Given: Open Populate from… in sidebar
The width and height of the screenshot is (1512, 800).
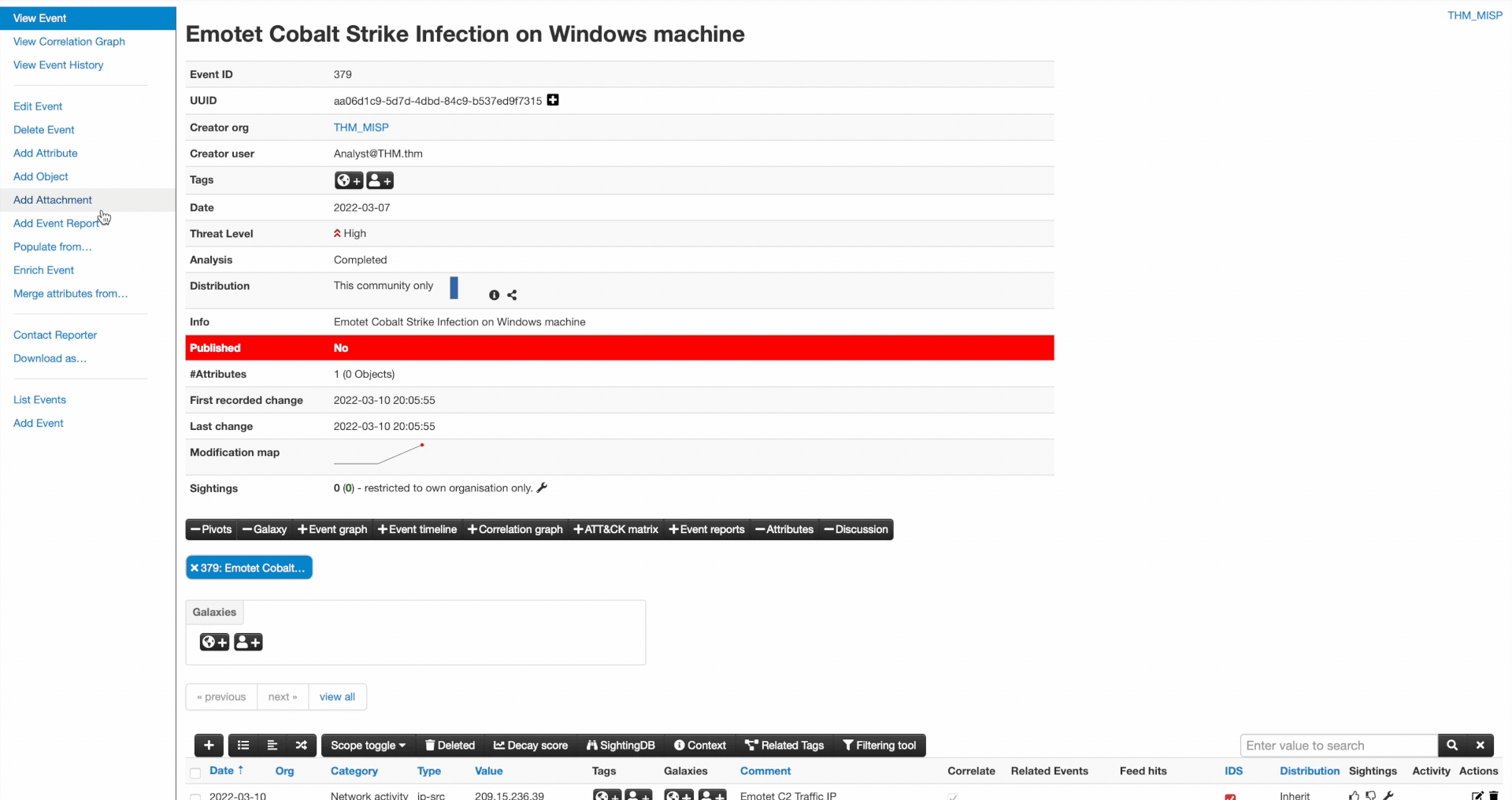Looking at the screenshot, I should point(53,247).
